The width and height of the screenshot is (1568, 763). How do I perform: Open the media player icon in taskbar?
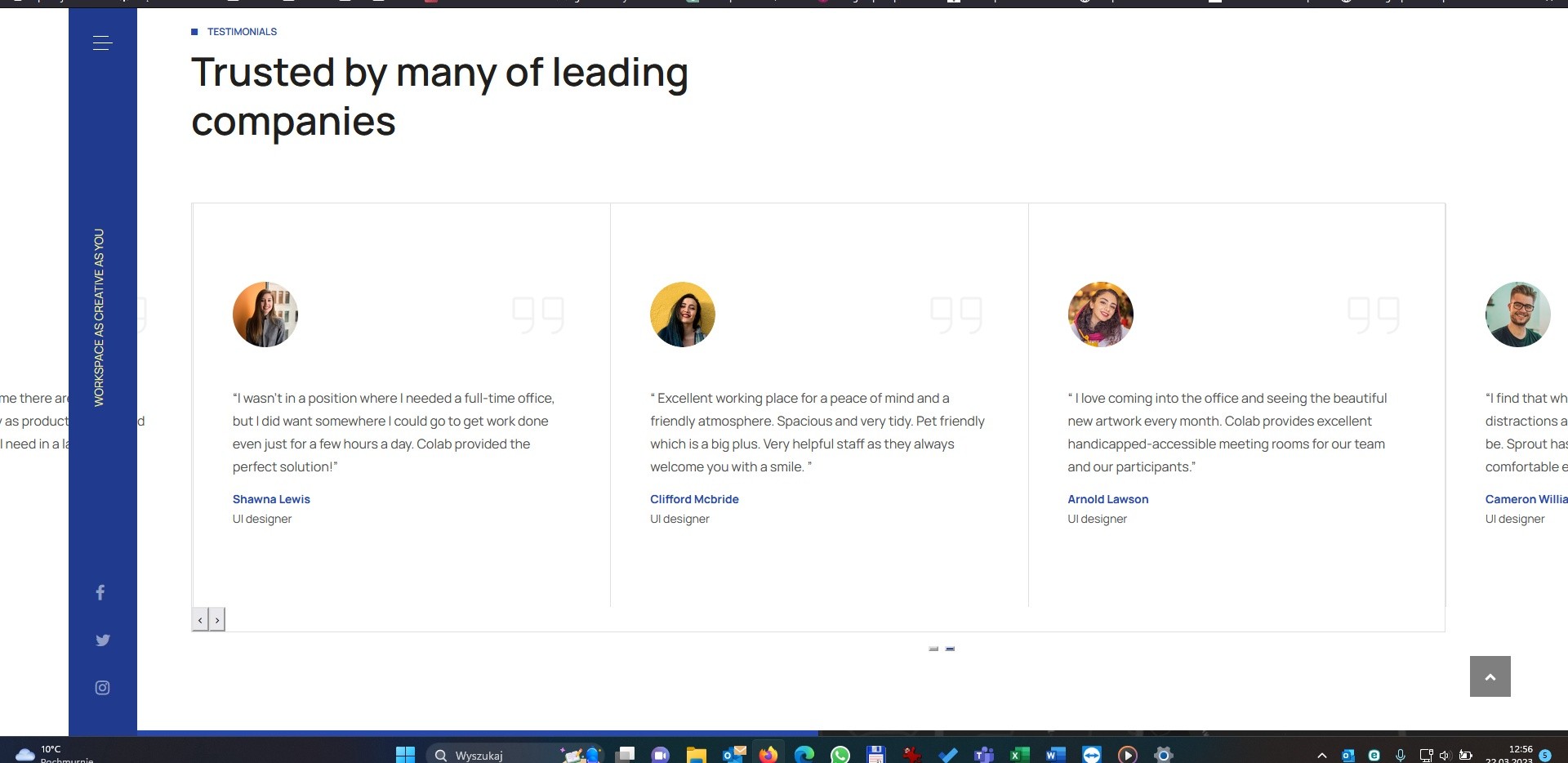(1128, 755)
